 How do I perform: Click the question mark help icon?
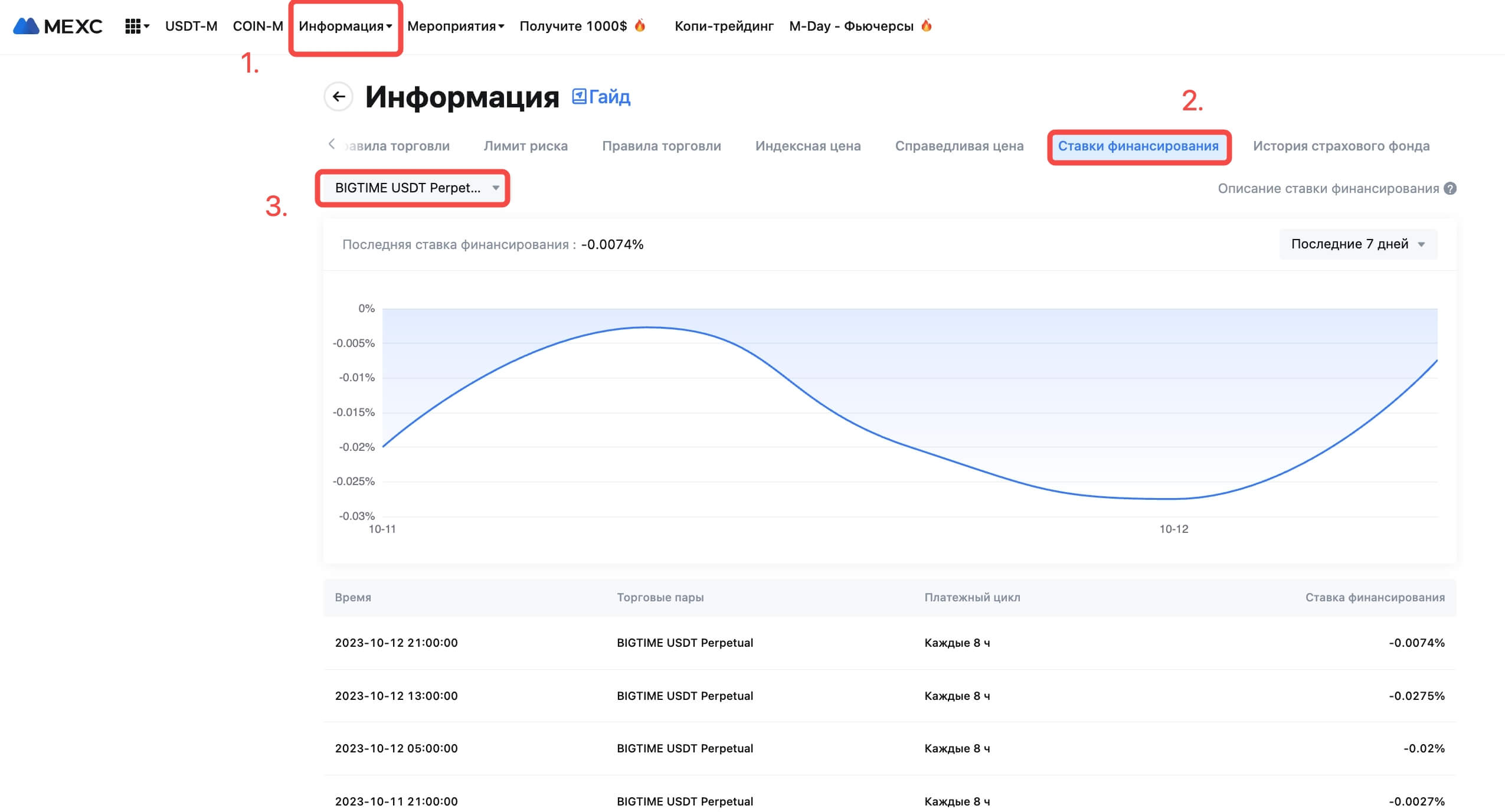(x=1450, y=188)
